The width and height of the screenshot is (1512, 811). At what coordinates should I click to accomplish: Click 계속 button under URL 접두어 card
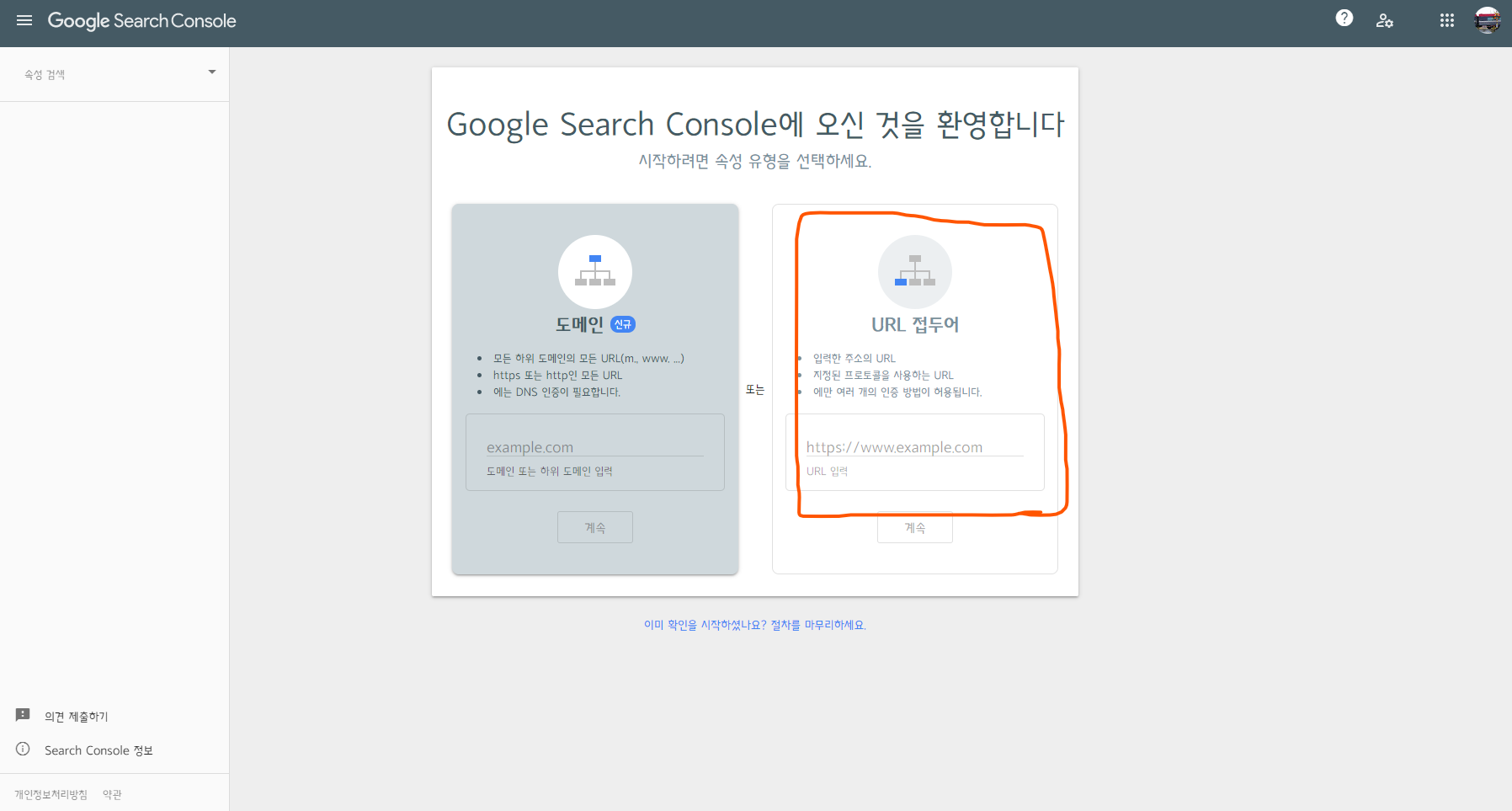[x=915, y=527]
